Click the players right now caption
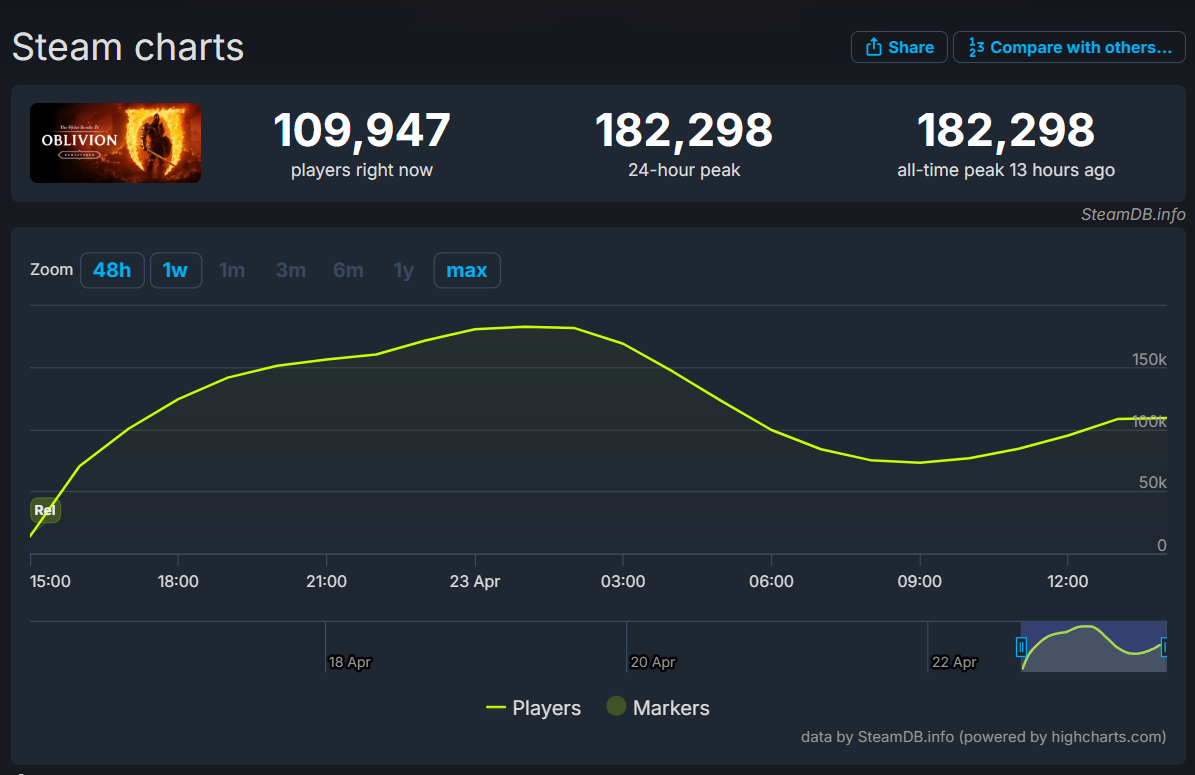This screenshot has width=1195, height=775. tap(362, 170)
